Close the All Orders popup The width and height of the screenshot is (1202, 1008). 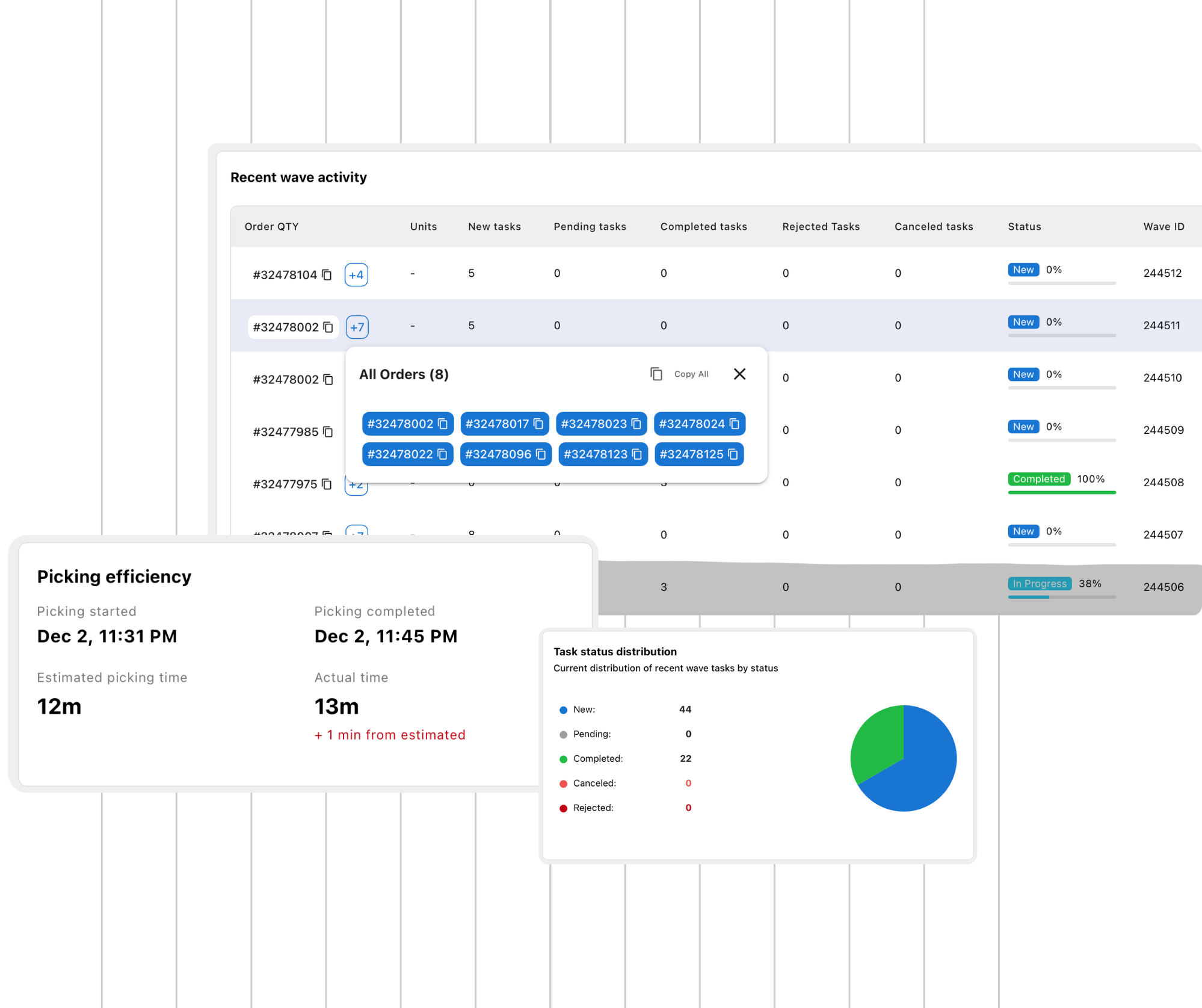(740, 374)
